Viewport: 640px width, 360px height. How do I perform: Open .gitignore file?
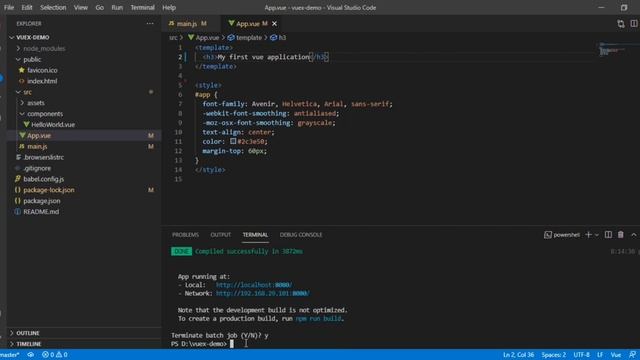(x=37, y=168)
